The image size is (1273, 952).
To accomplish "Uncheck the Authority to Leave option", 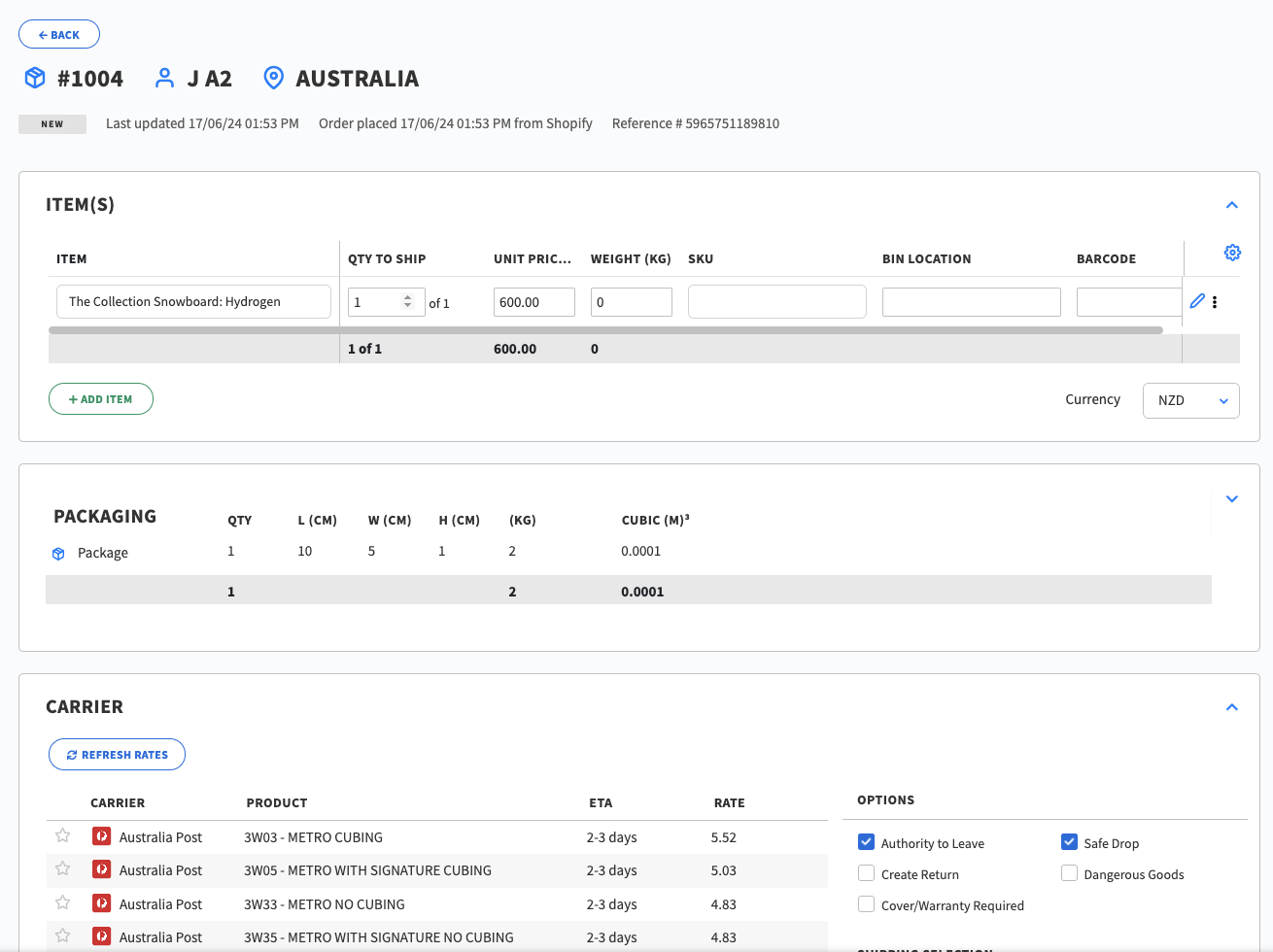I will coord(867,842).
